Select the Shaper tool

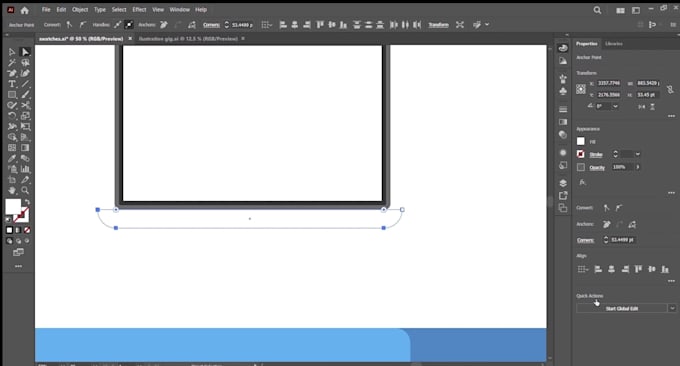(x=12, y=105)
